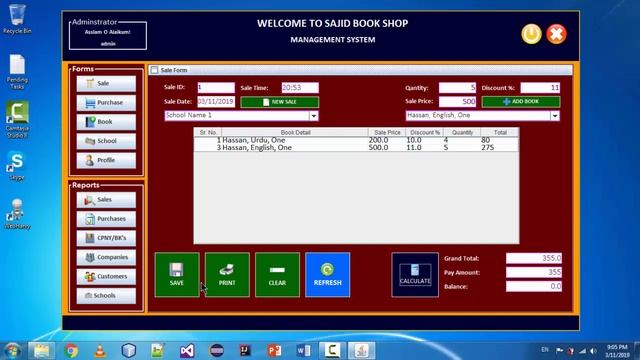Click the Sale Price column header
The width and height of the screenshot is (640, 360).
(x=387, y=132)
